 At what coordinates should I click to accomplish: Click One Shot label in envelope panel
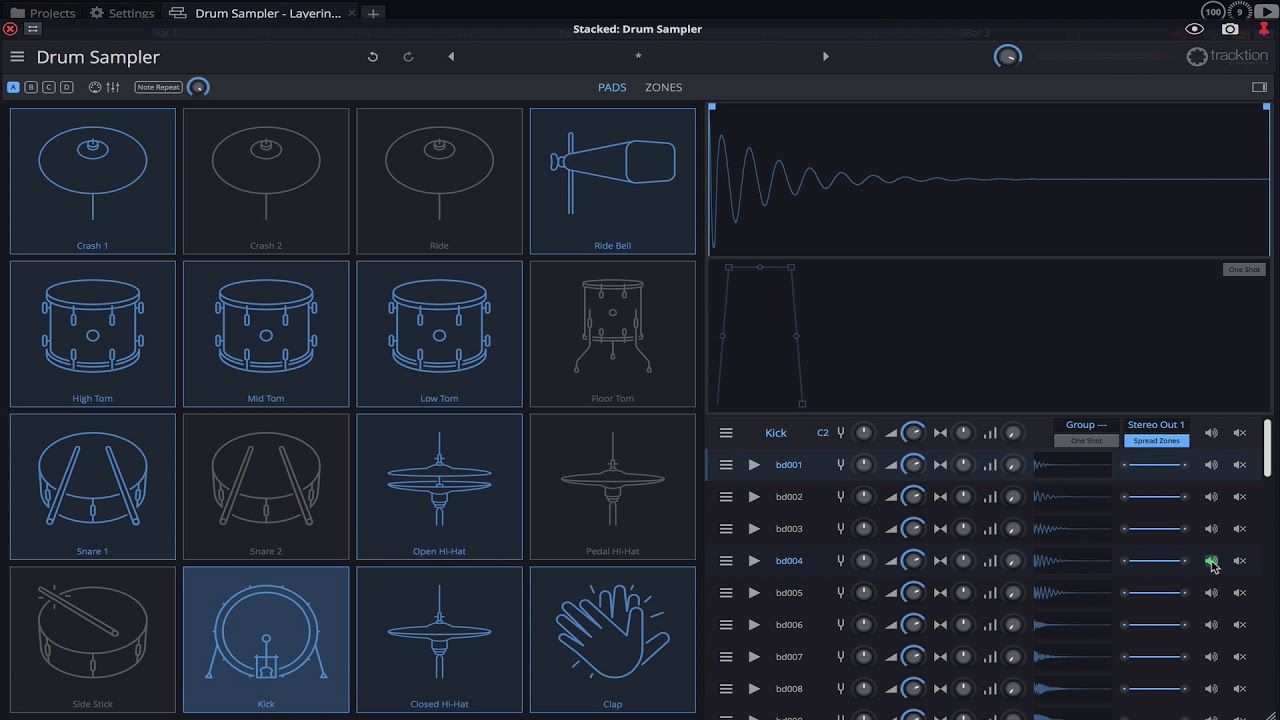tap(1244, 270)
